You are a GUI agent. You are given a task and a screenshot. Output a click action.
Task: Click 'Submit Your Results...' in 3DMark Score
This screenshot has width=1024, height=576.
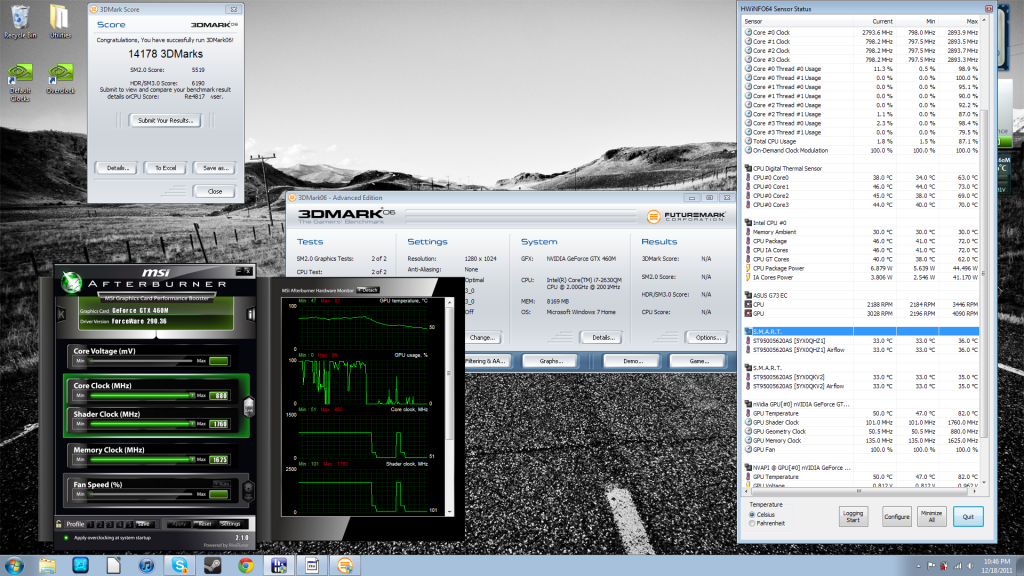[165, 120]
